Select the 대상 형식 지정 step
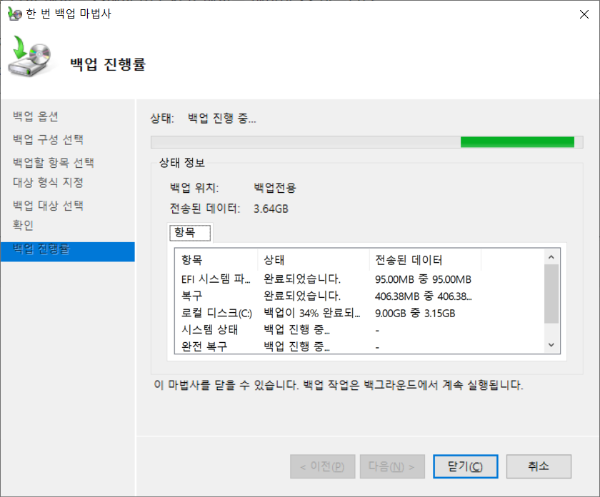Viewport: 600px width, 497px height. (48, 182)
